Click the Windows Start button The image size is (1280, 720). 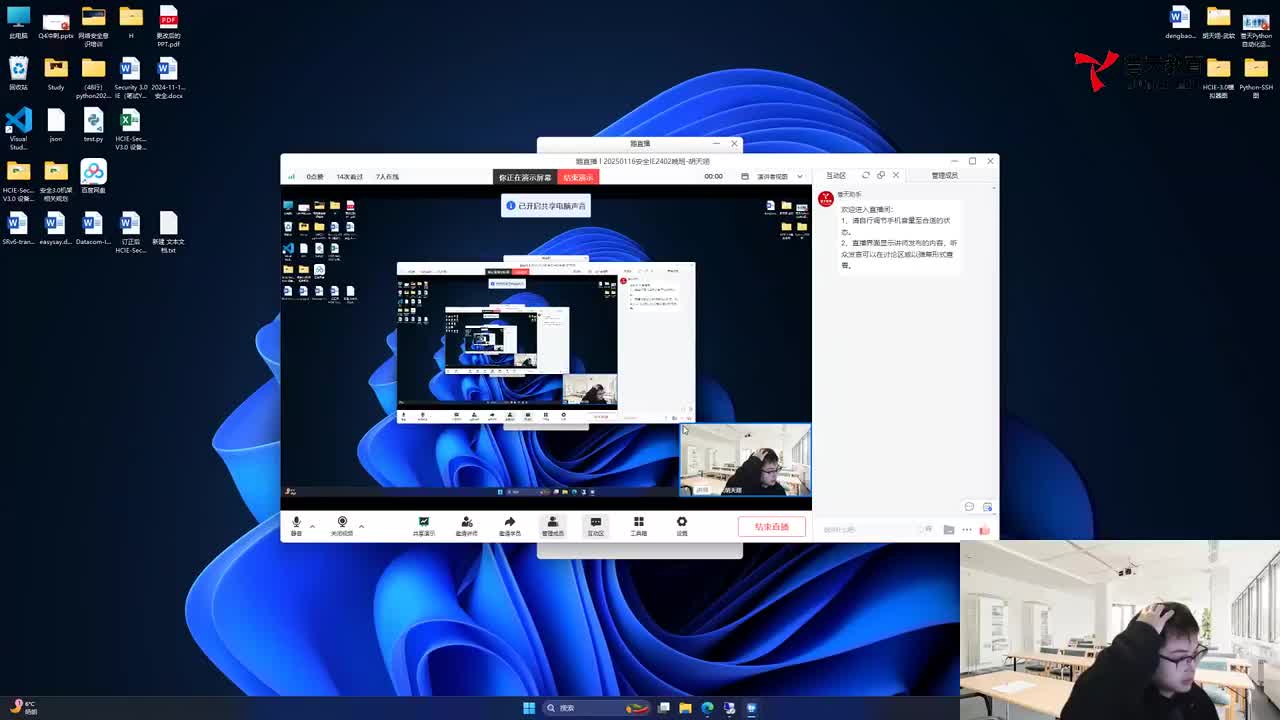pyautogui.click(x=528, y=708)
